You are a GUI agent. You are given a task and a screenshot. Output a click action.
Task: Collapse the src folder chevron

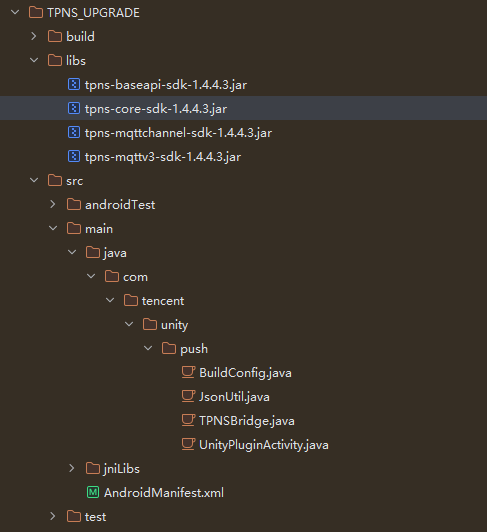click(34, 180)
